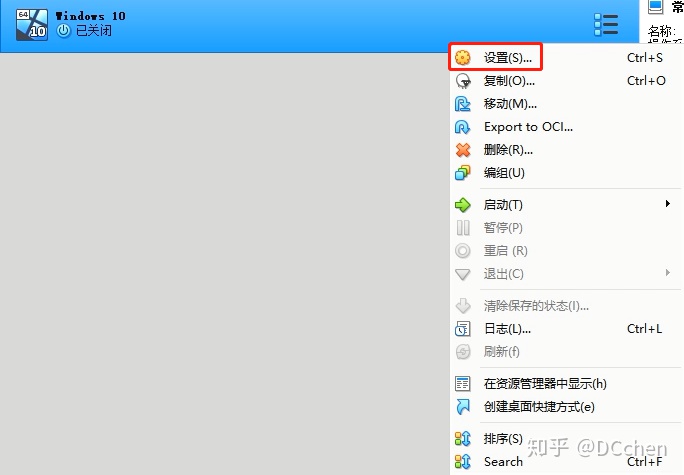Click the 已关闭 status text
The image size is (684, 475).
point(93,31)
